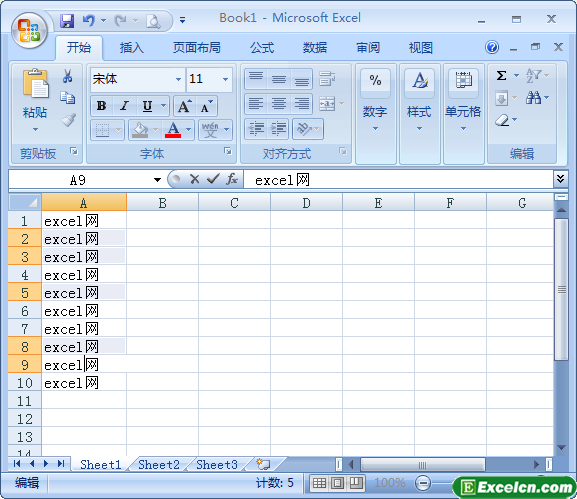This screenshot has width=577, height=499.
Task: Open the Sheet2 worksheet tab
Action: tap(159, 464)
